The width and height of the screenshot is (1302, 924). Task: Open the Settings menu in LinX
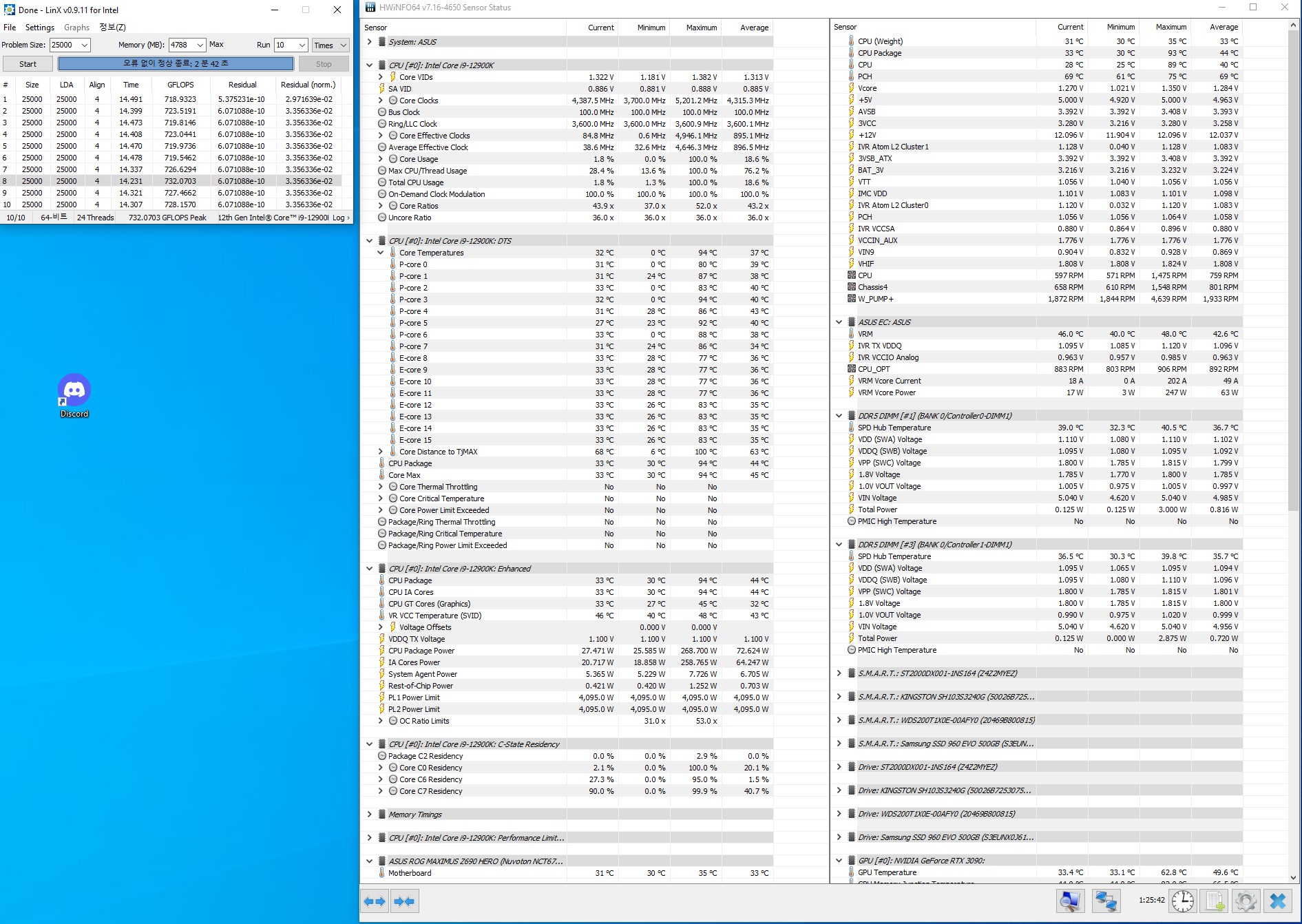coord(40,28)
